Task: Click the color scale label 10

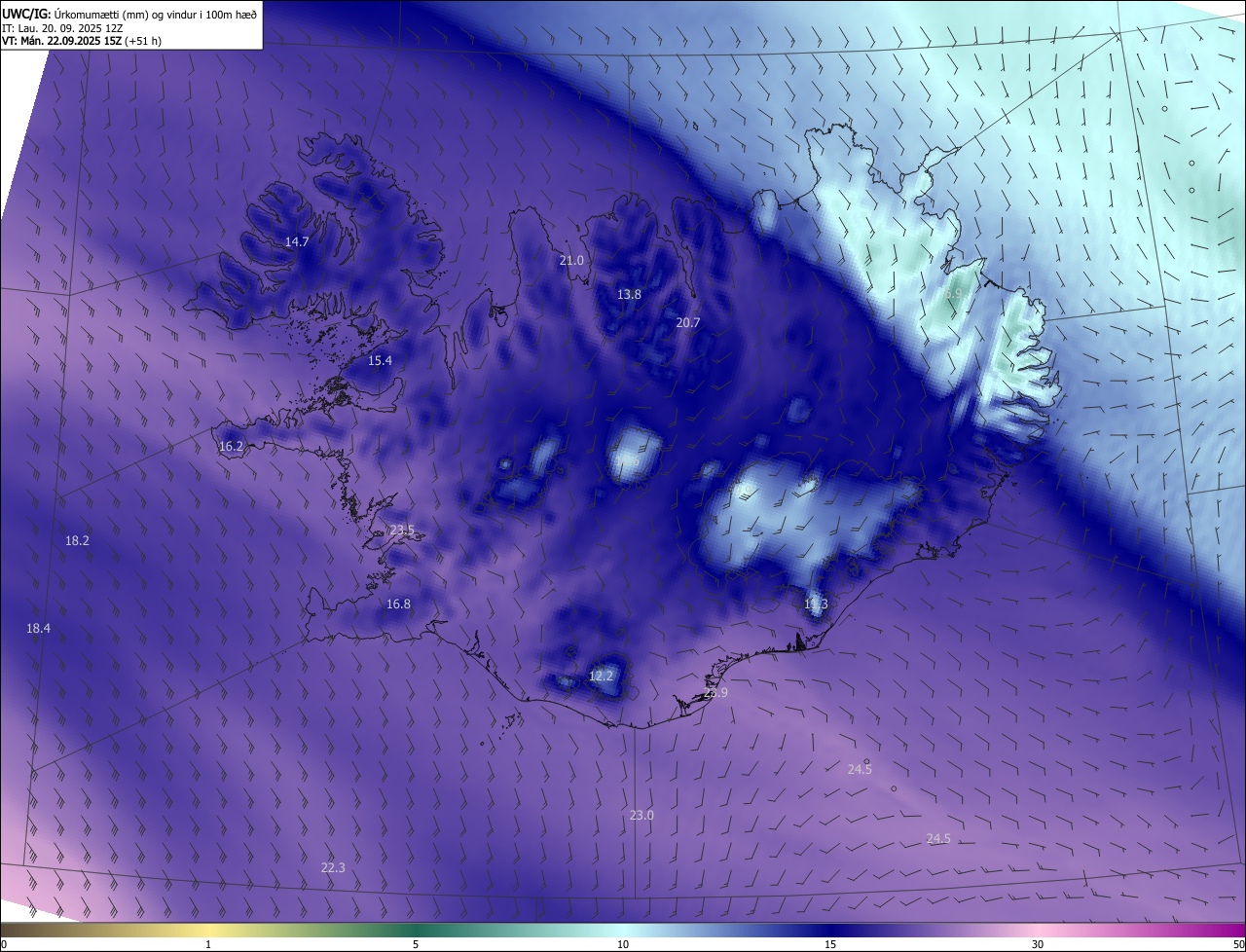Action: 623,944
